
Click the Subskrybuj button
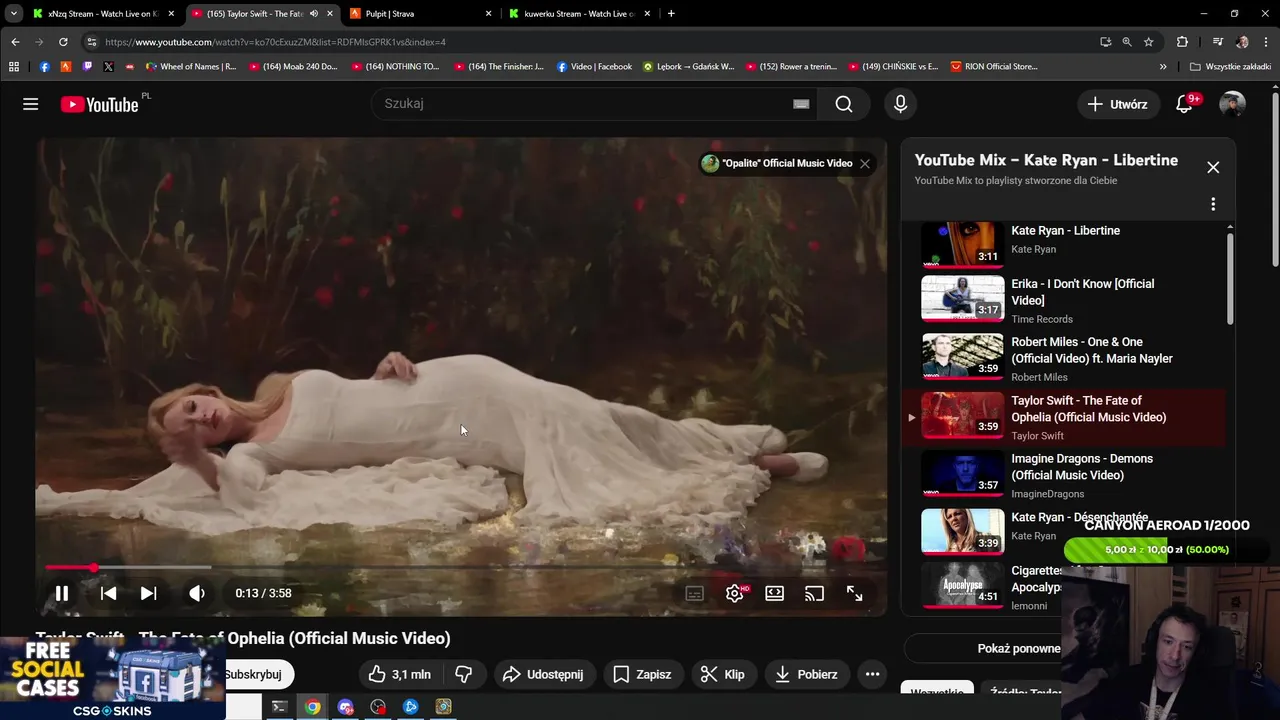257,674
